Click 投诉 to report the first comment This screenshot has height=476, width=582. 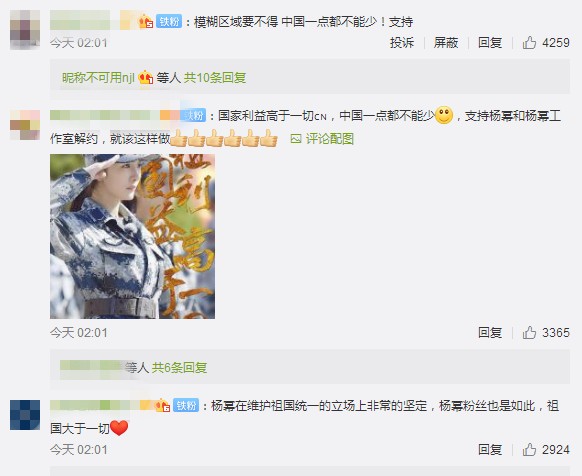[402, 43]
